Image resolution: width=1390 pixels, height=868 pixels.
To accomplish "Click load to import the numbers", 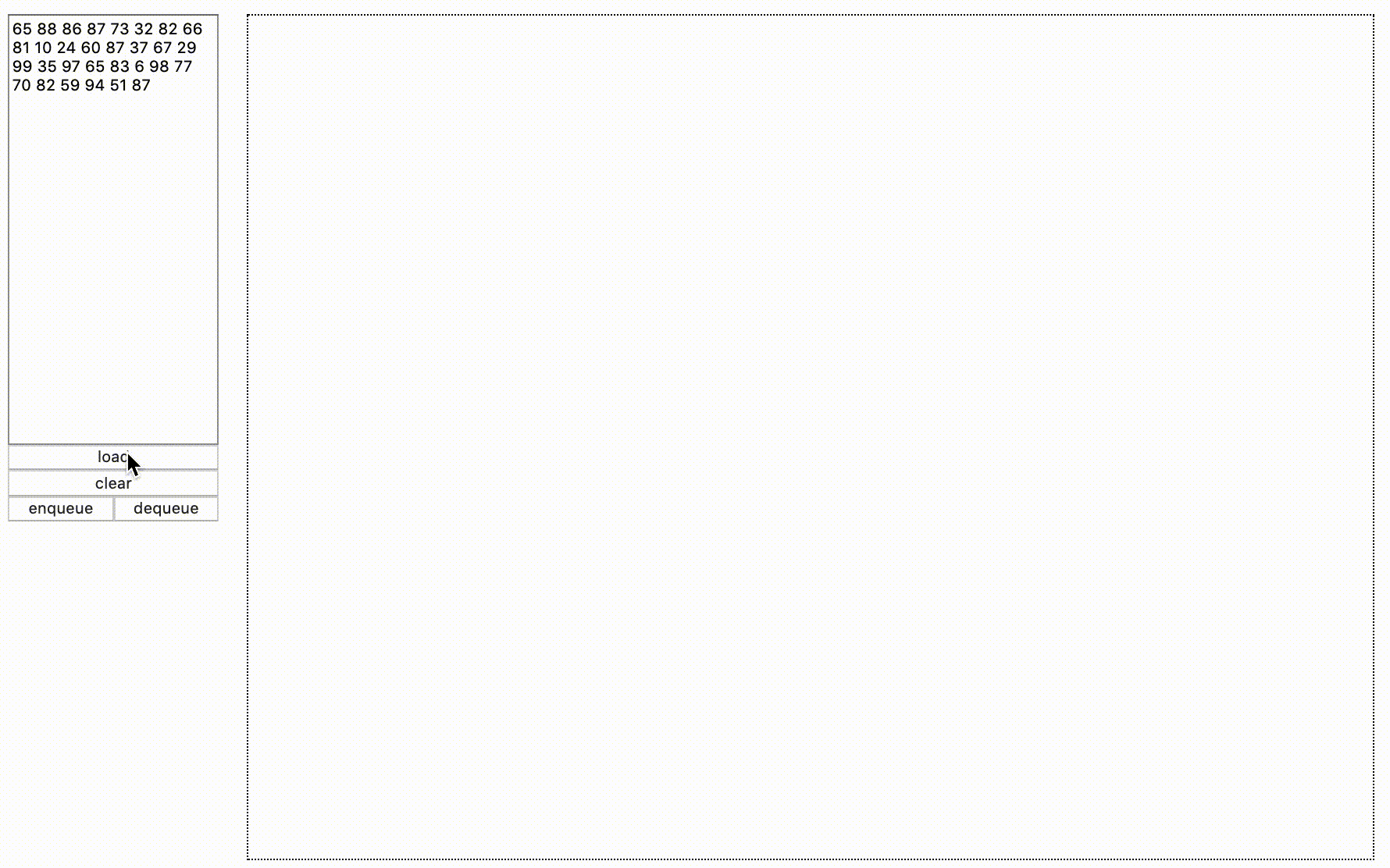I will pyautogui.click(x=112, y=457).
